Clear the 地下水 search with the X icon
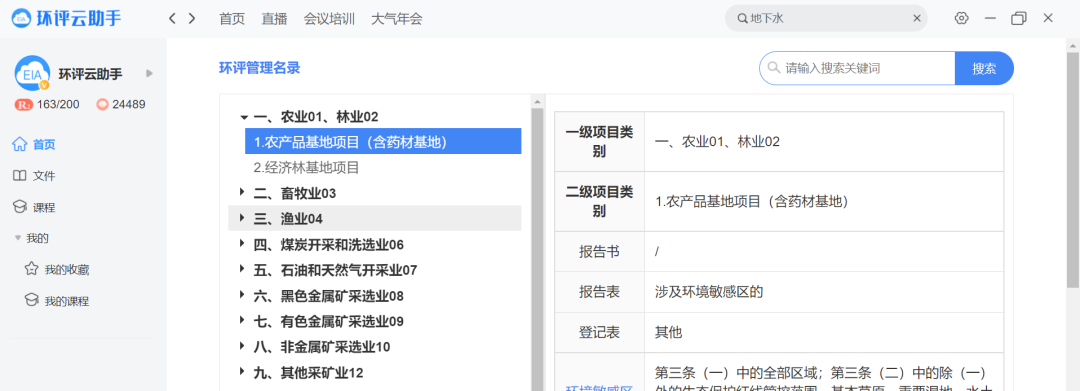Image resolution: width=1080 pixels, height=391 pixels. [917, 19]
